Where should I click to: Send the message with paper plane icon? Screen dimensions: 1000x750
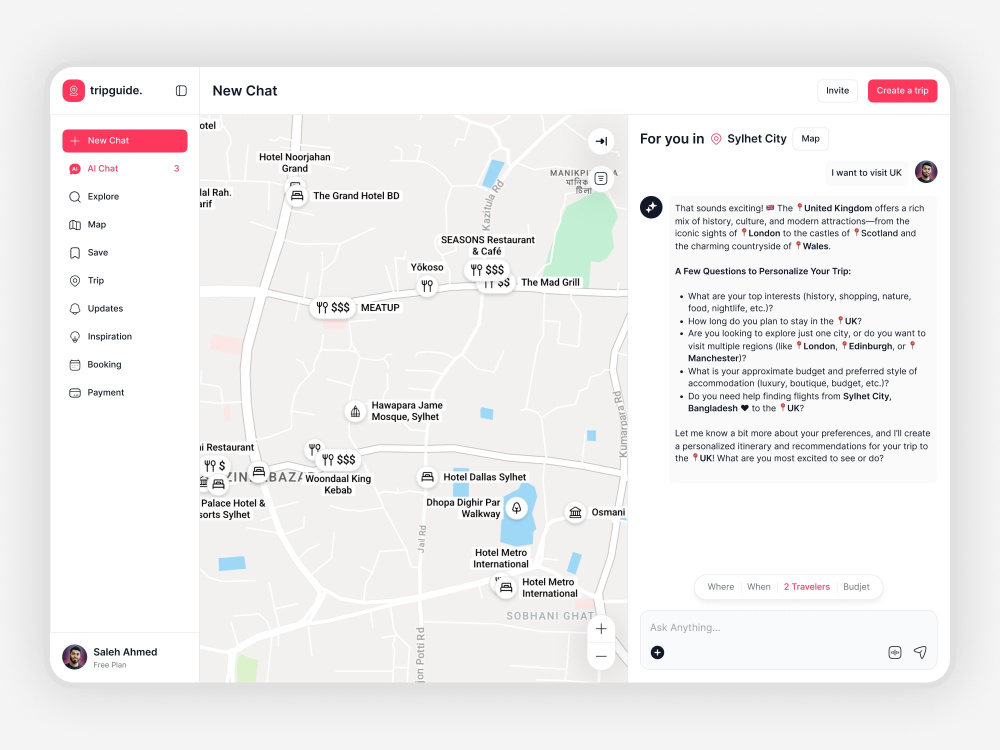click(x=920, y=652)
